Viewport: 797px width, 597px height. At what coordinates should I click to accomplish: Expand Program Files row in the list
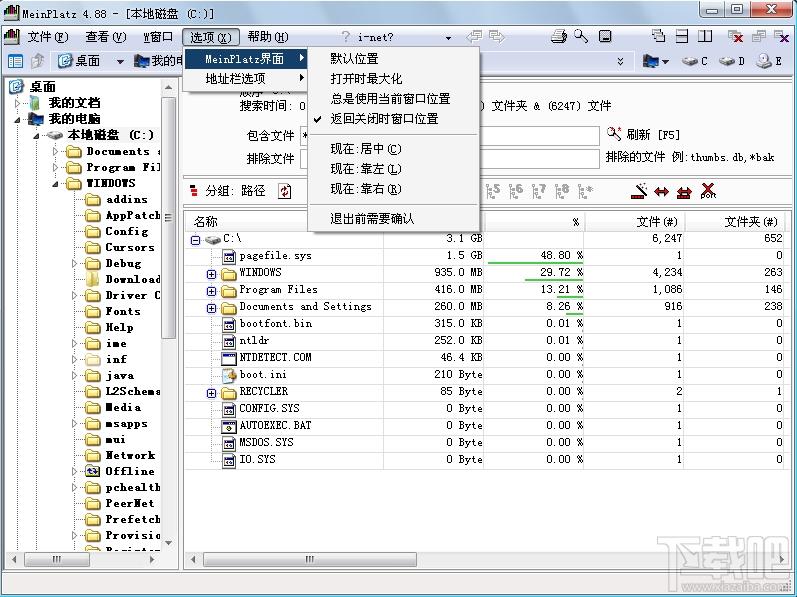211,291
